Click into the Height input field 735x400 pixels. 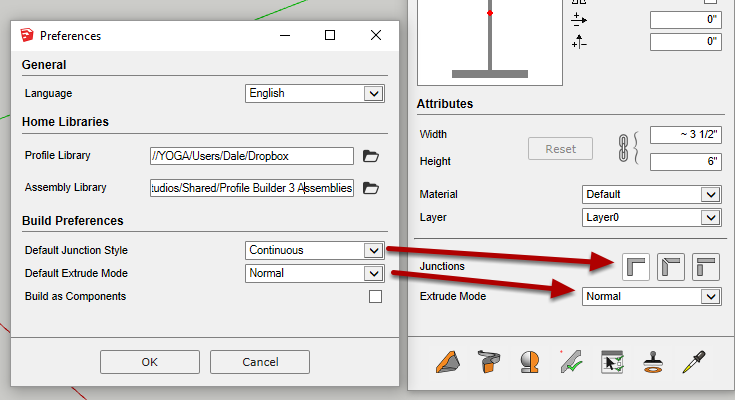685,162
